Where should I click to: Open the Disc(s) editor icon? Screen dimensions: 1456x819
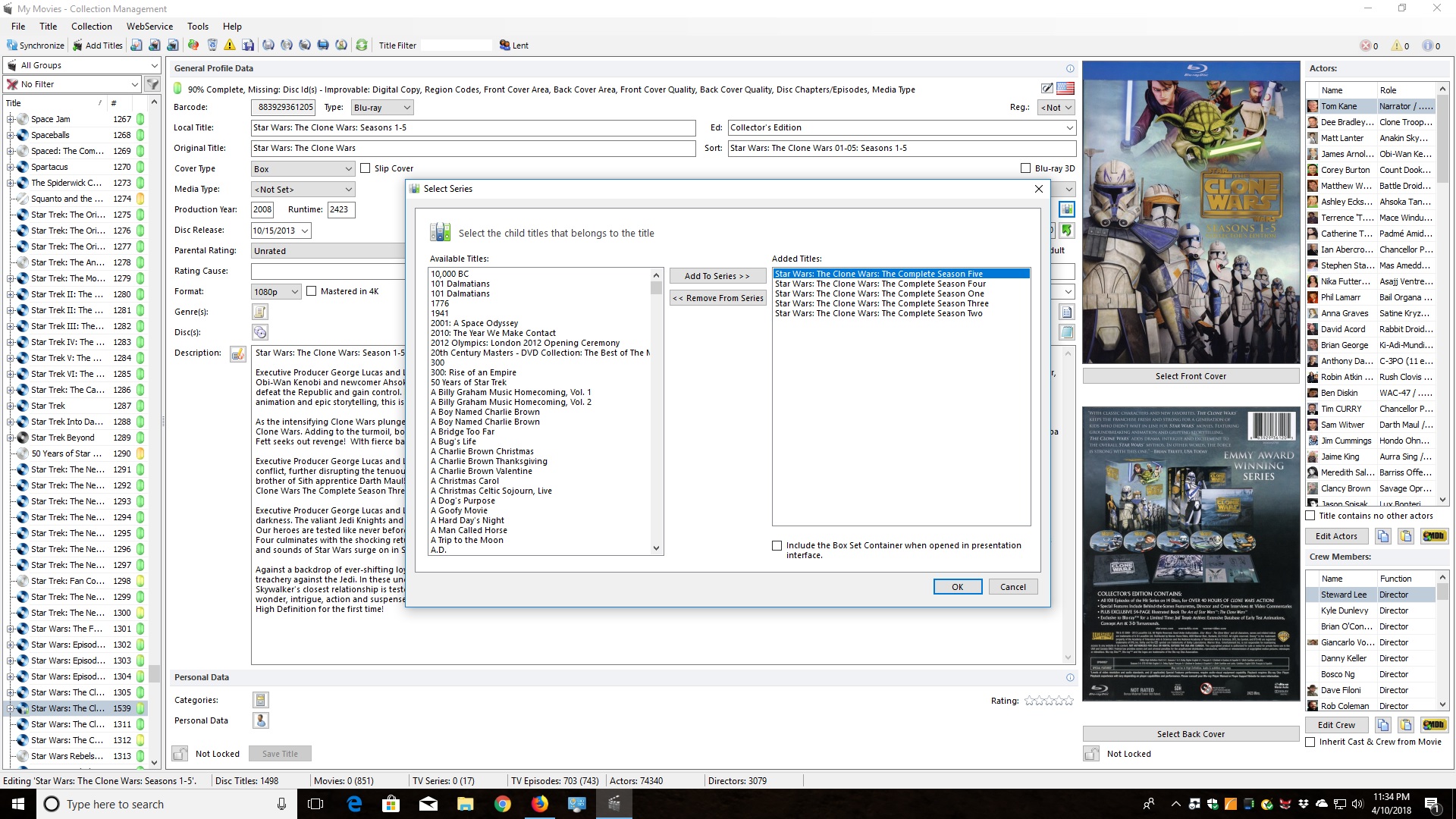tap(260, 332)
